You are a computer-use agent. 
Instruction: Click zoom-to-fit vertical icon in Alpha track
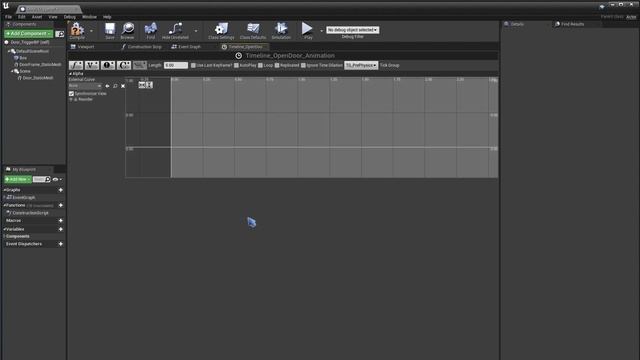click(x=149, y=84)
